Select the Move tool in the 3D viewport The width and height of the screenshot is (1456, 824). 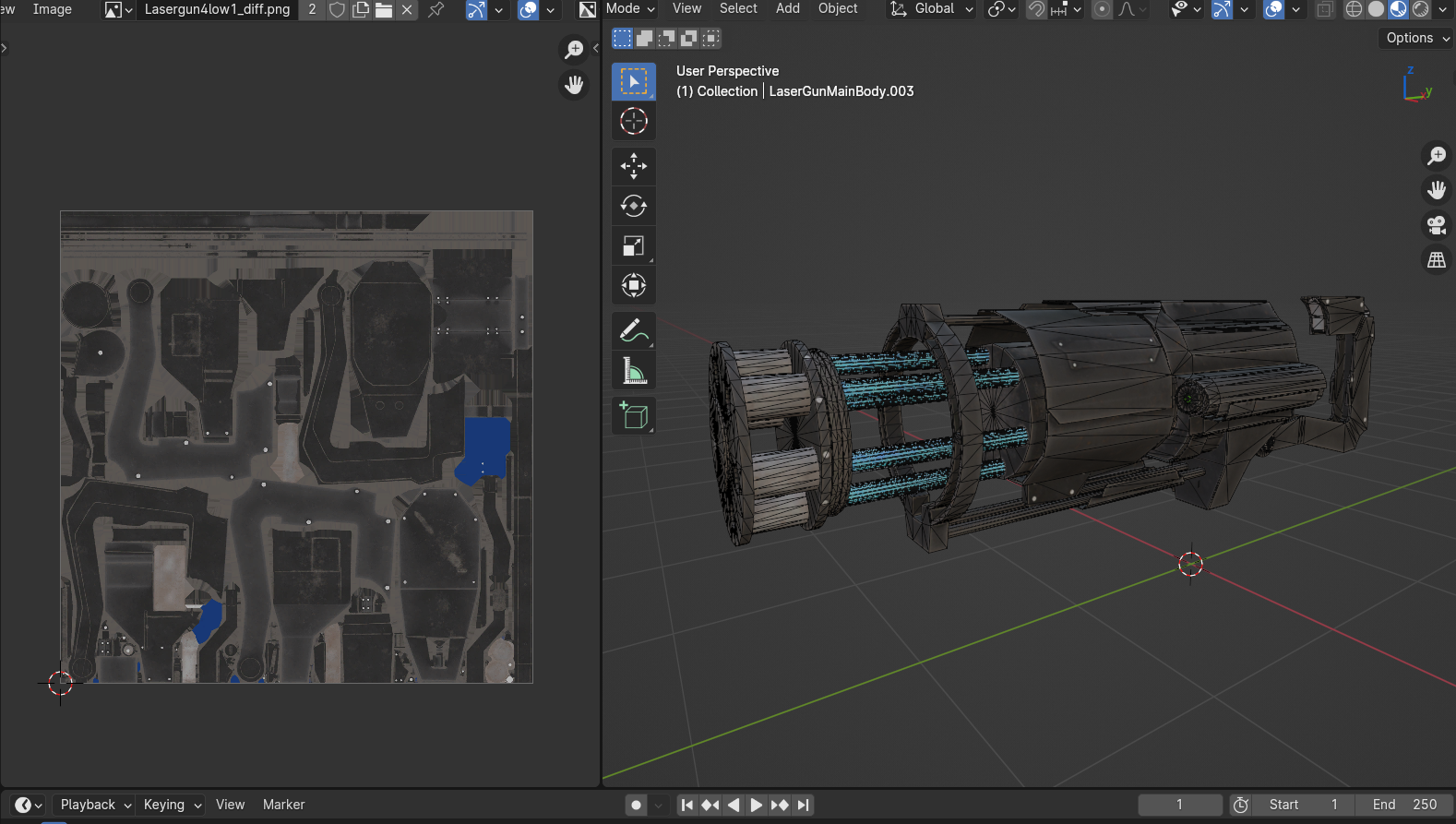(x=633, y=166)
